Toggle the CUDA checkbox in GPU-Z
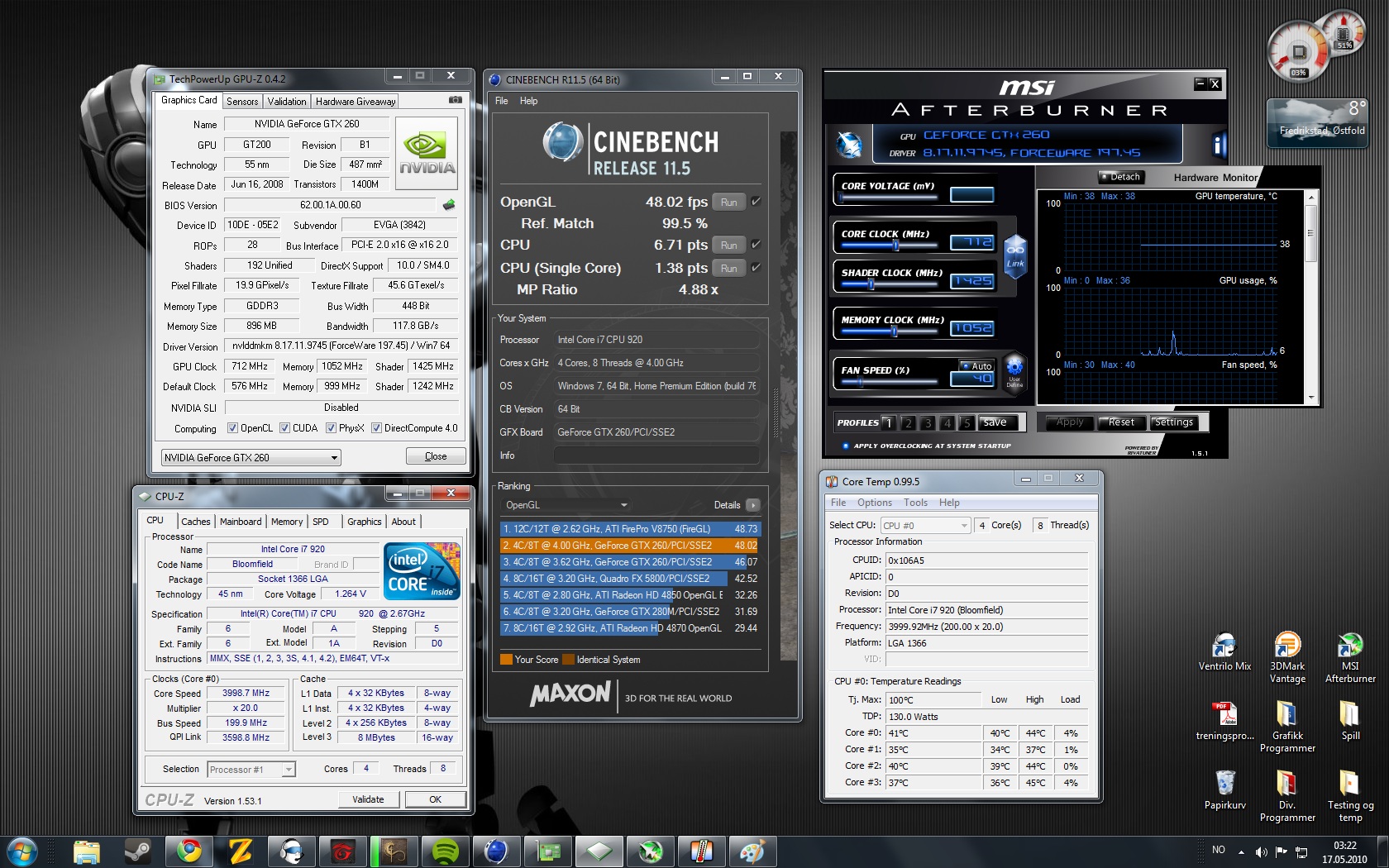1389x868 pixels. 284,428
